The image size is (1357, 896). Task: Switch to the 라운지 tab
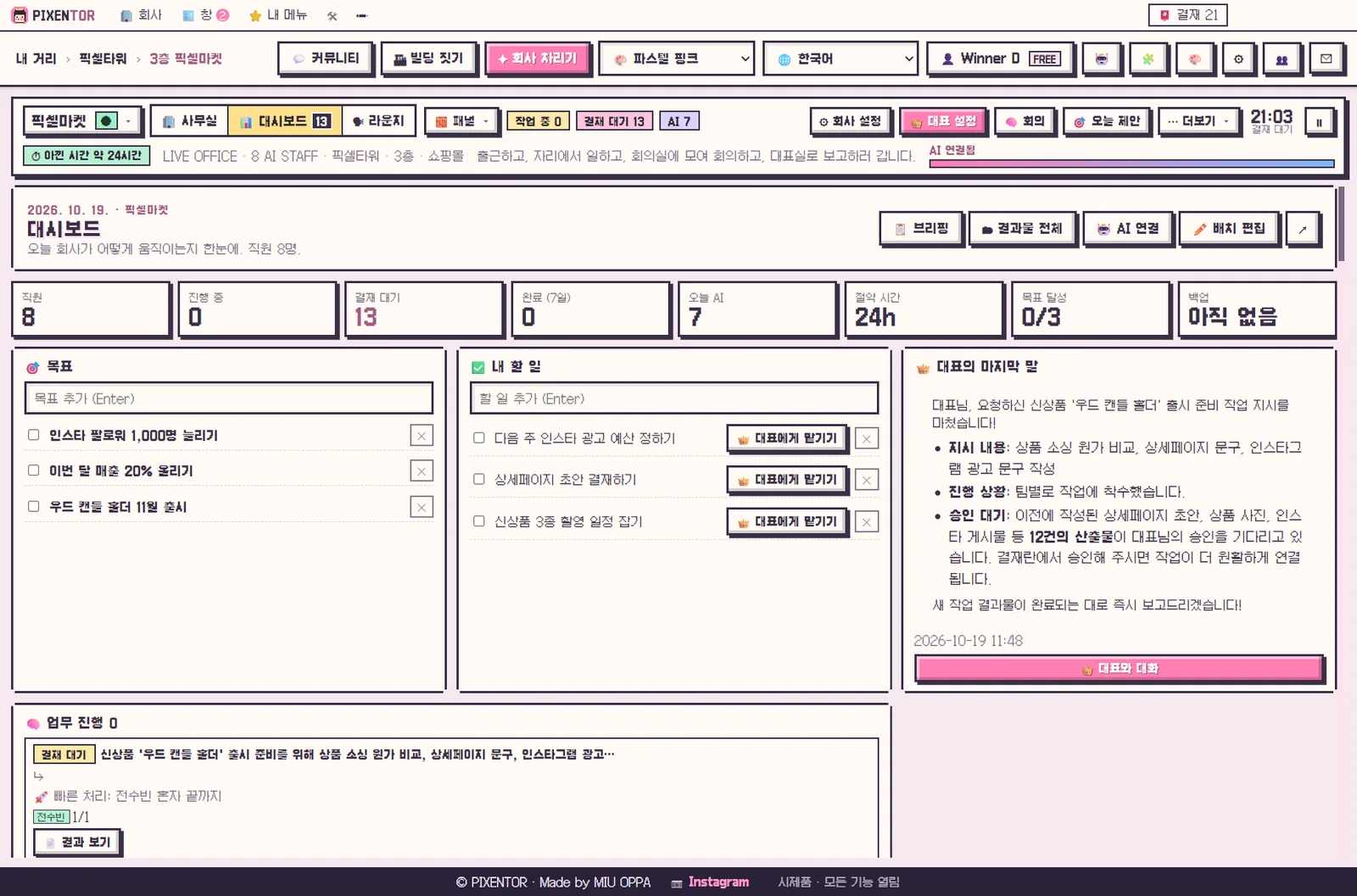coord(378,121)
